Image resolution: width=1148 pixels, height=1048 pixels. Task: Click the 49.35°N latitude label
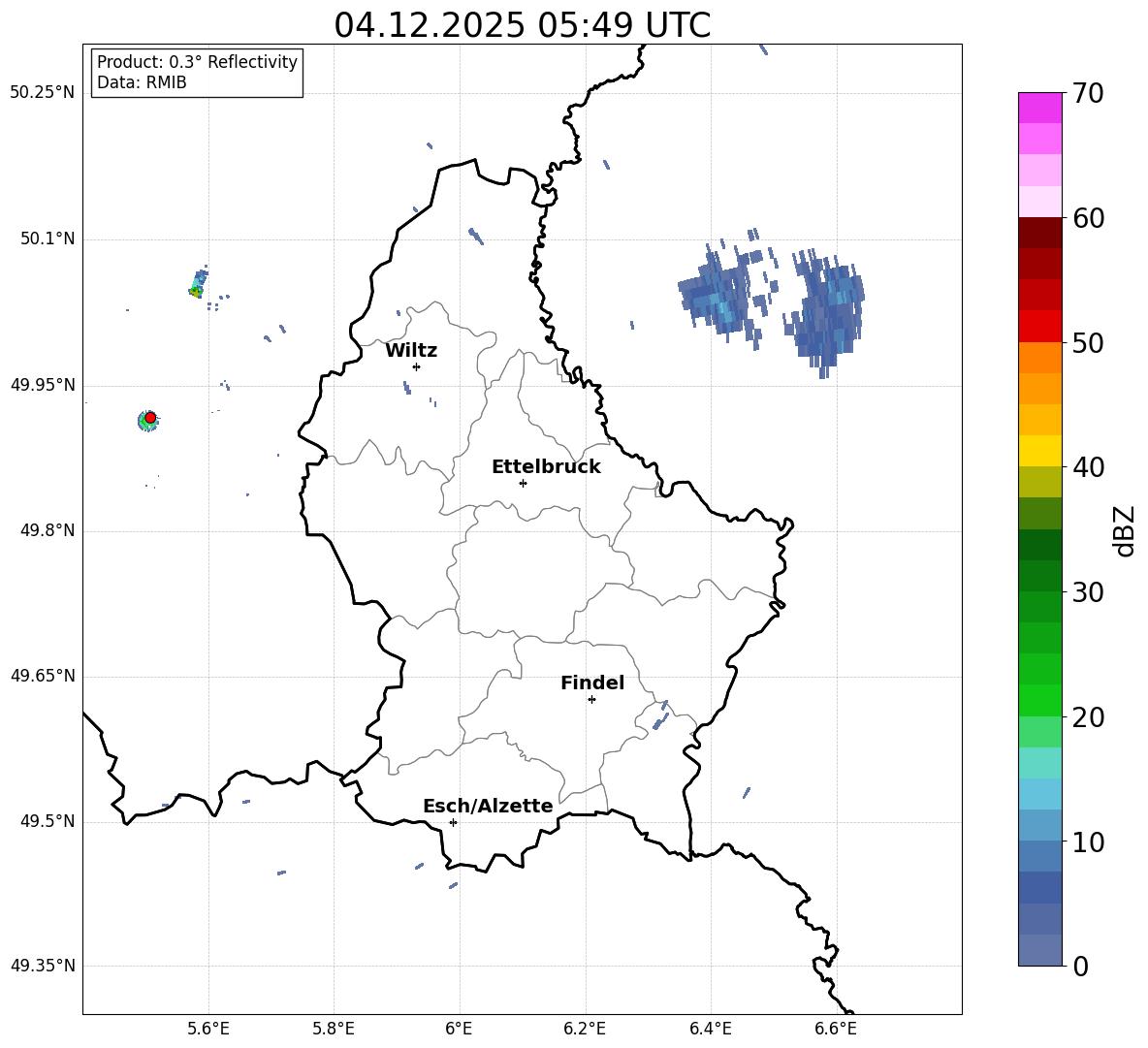[x=43, y=966]
